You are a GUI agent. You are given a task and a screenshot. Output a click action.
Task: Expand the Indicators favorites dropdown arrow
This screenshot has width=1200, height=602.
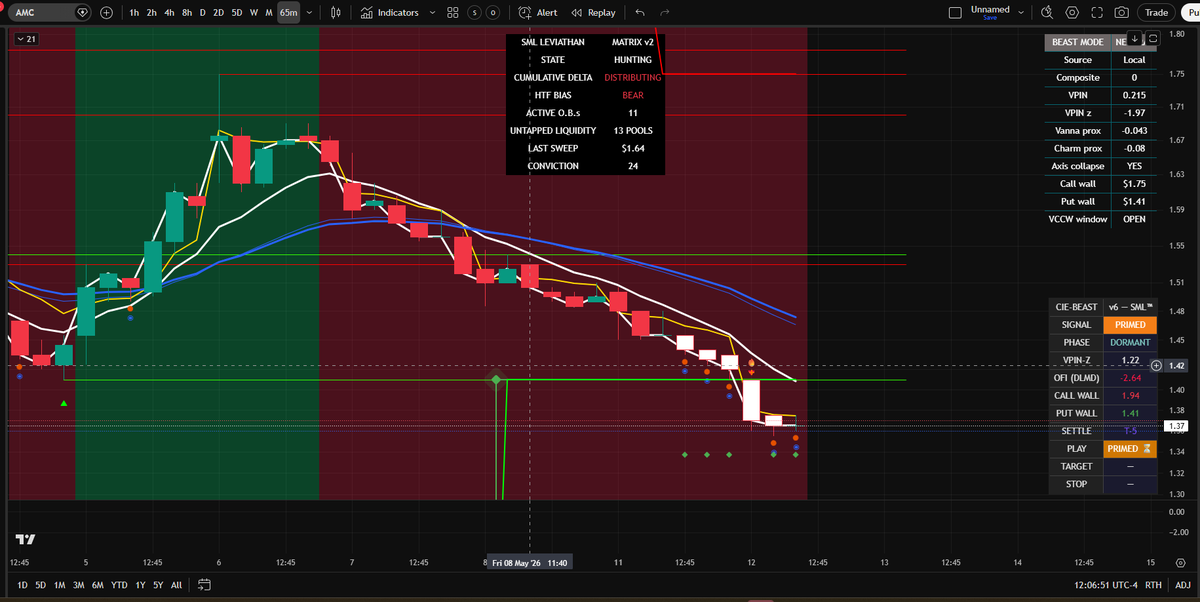tap(431, 13)
